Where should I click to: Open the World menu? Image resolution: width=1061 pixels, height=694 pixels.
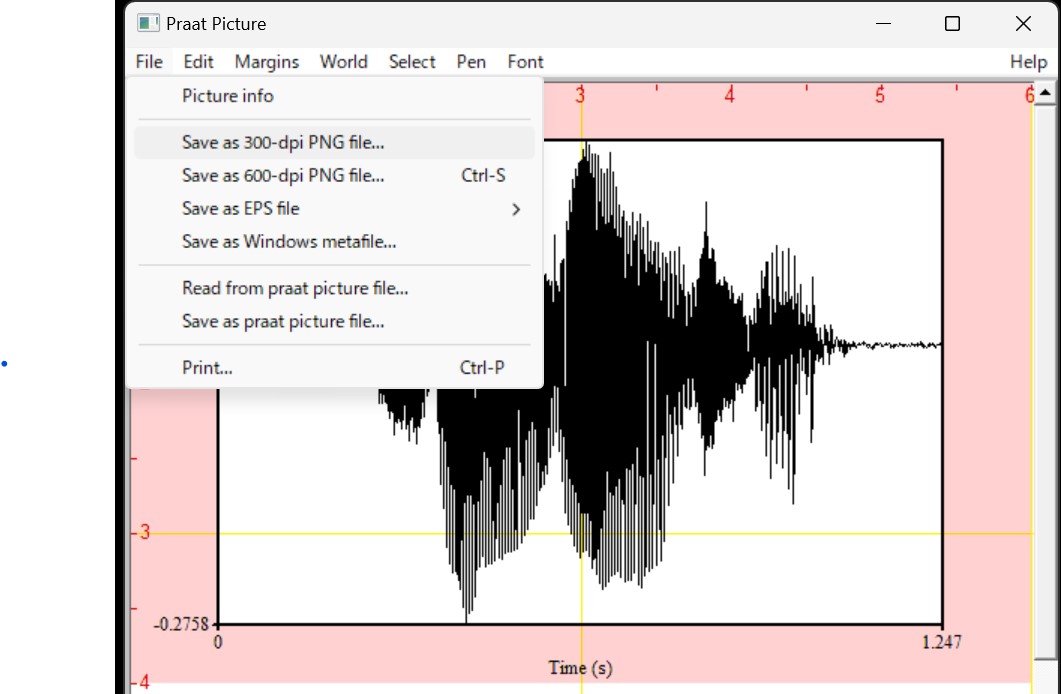click(343, 61)
